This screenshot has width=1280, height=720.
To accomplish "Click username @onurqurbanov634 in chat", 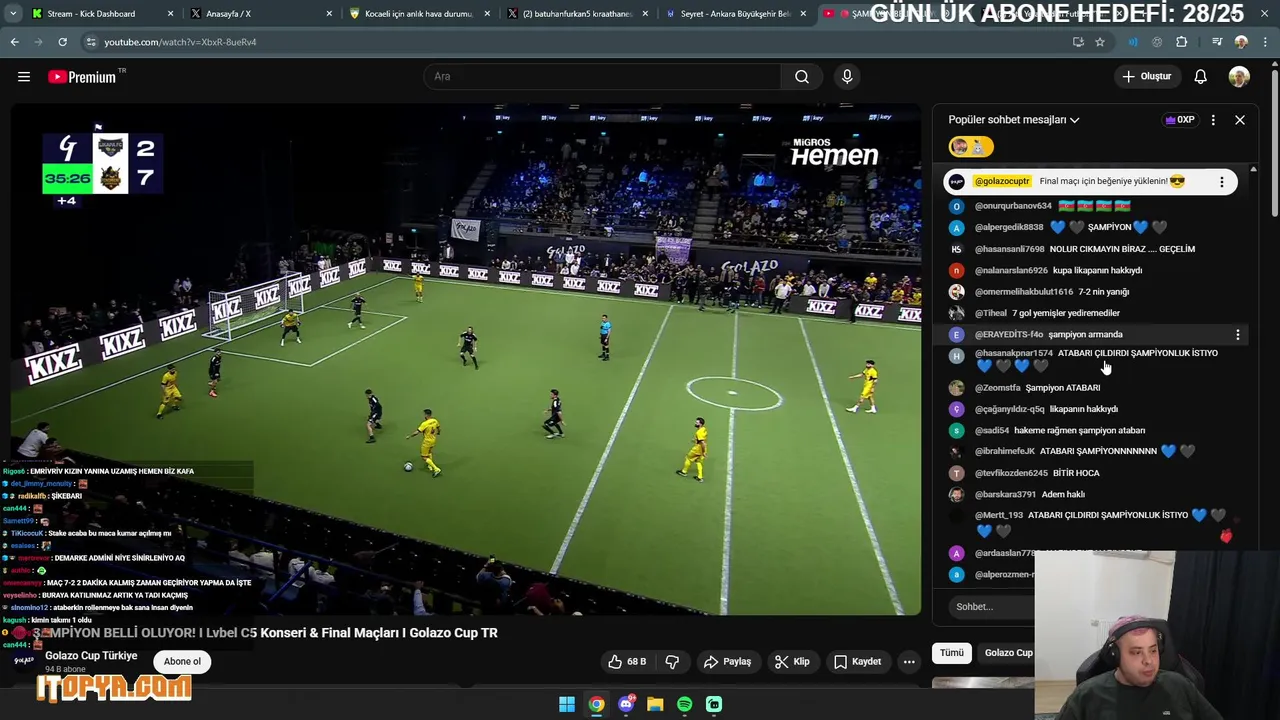I will click(1013, 206).
